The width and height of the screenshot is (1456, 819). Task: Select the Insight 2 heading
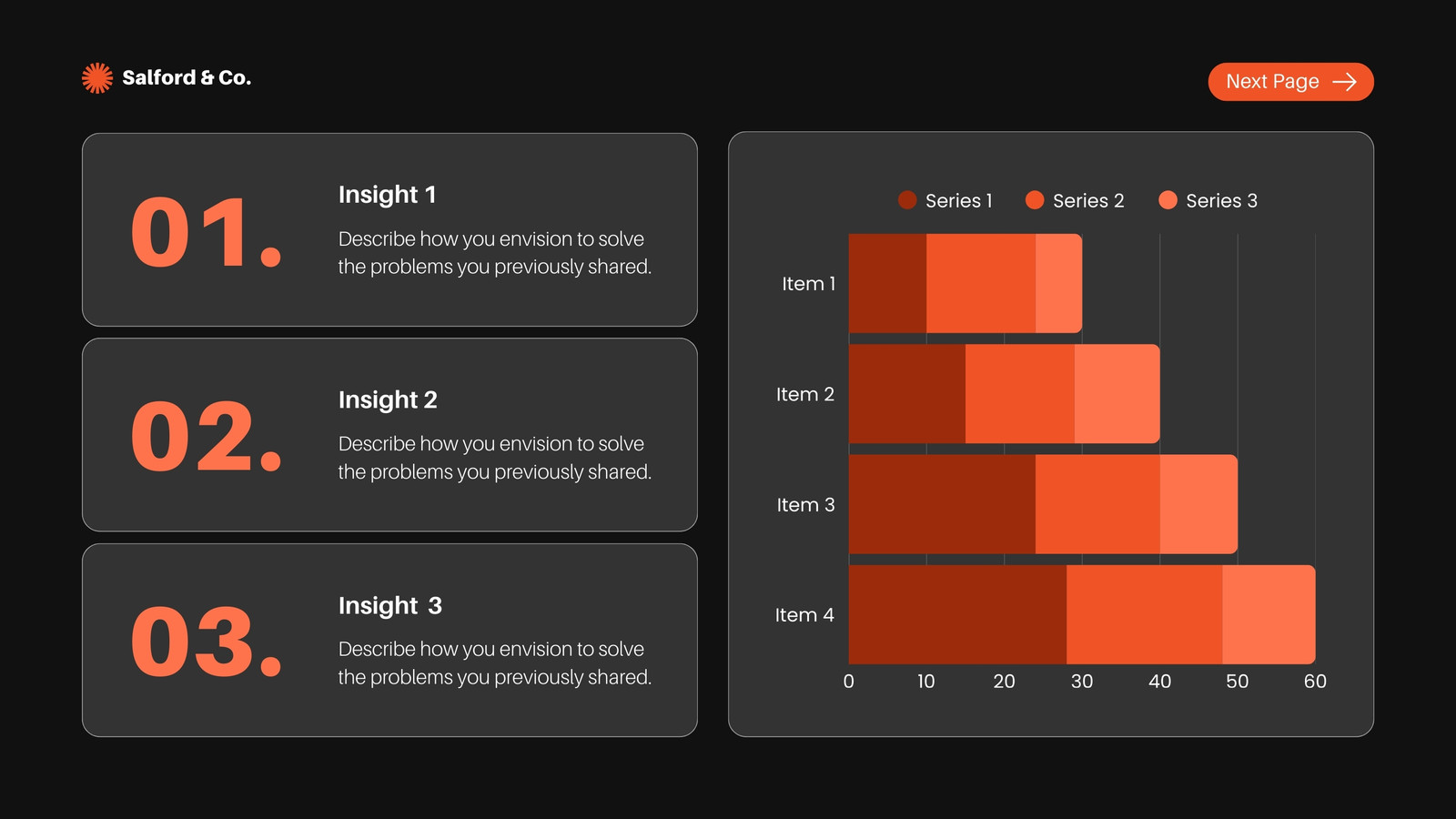tap(388, 400)
